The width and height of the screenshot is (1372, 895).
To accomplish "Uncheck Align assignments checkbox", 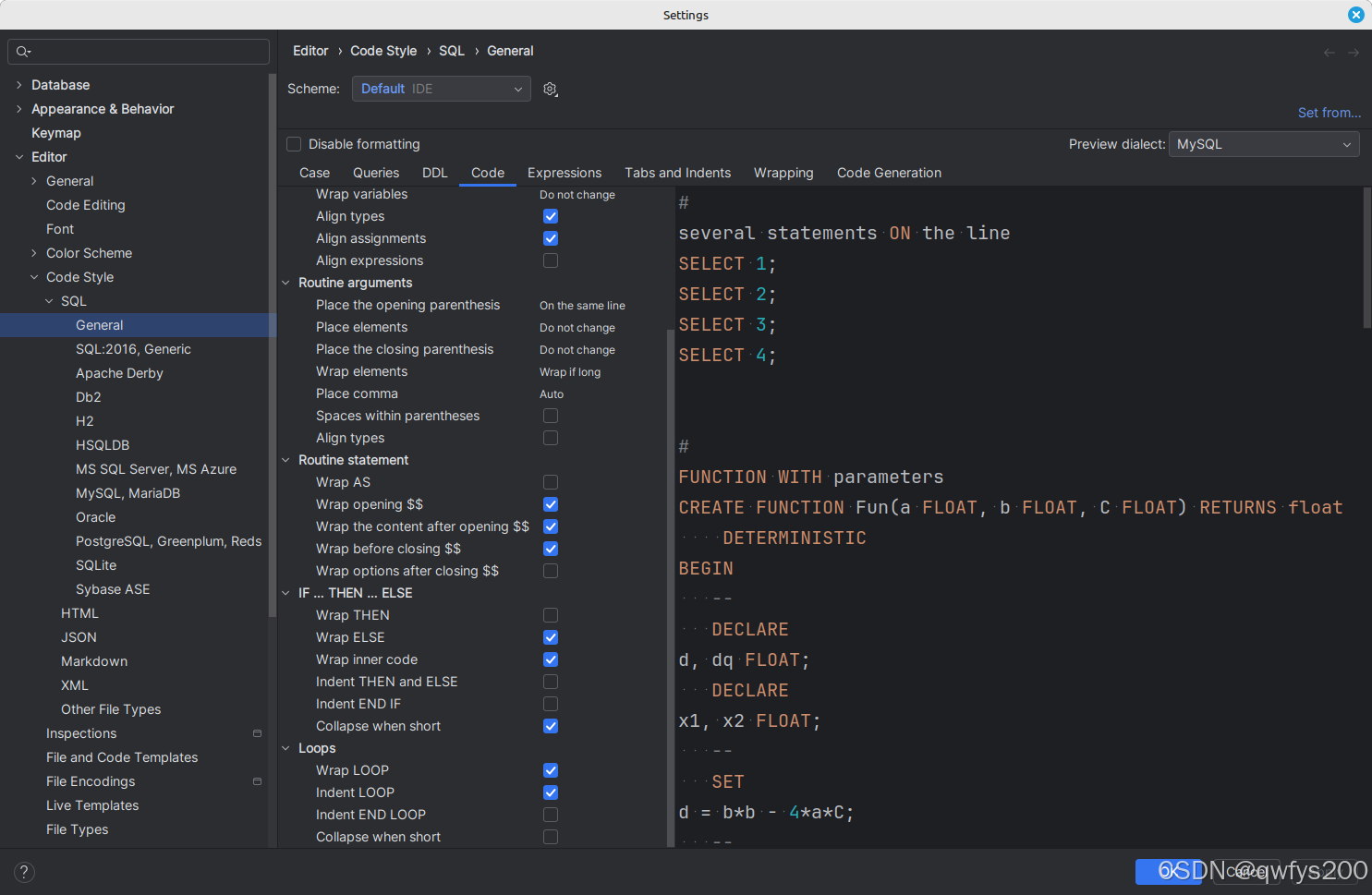I will coord(551,238).
